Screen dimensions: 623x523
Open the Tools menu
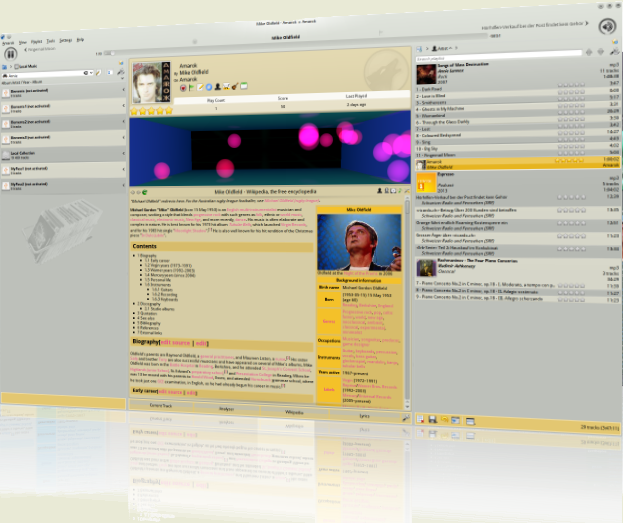pyautogui.click(x=51, y=41)
